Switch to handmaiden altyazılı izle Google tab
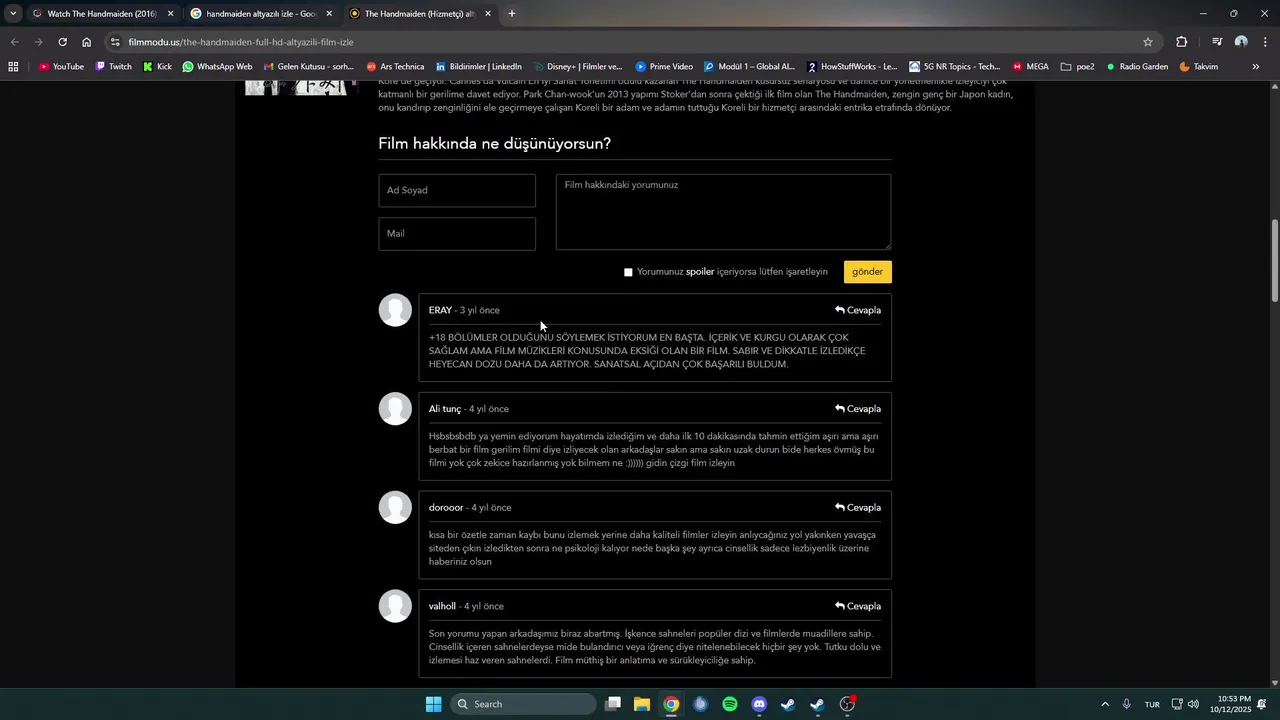Viewport: 1280px width, 720px height. point(261,14)
